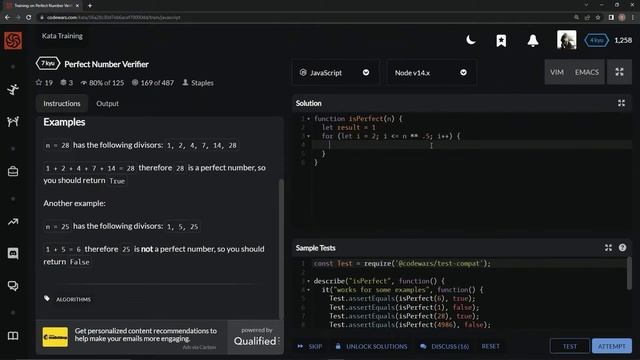Switch to the Instructions tab
Image resolution: width=640 pixels, height=360 pixels.
coord(62,103)
